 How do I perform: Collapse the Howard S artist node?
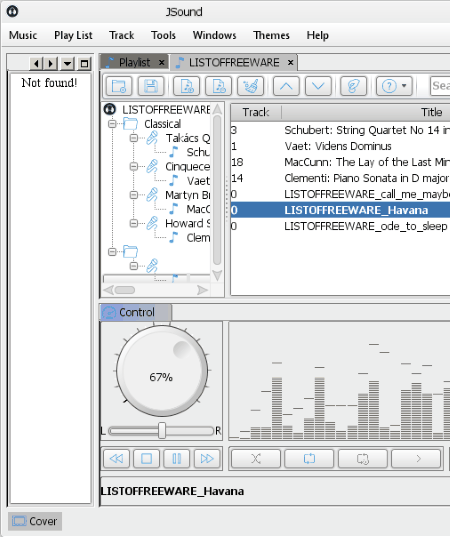(x=134, y=223)
